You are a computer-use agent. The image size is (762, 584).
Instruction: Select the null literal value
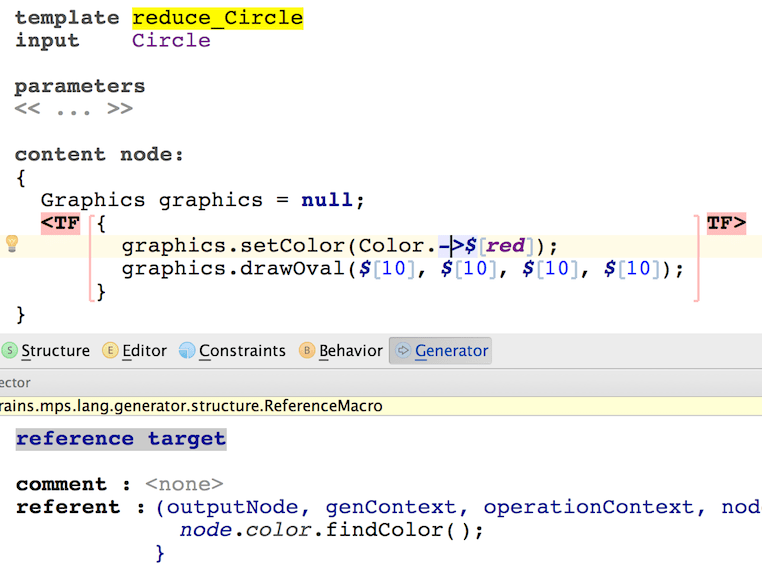327,200
